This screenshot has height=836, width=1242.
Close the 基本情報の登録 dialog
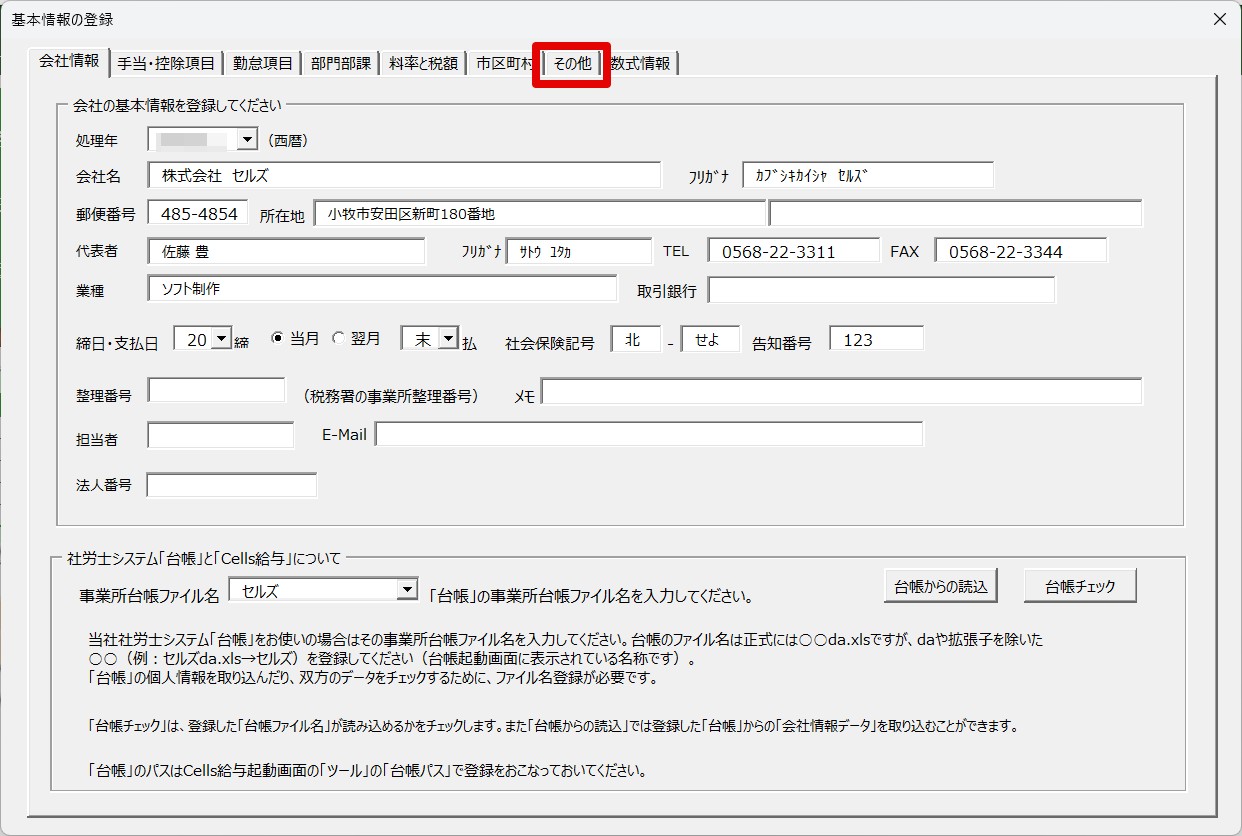[1219, 19]
